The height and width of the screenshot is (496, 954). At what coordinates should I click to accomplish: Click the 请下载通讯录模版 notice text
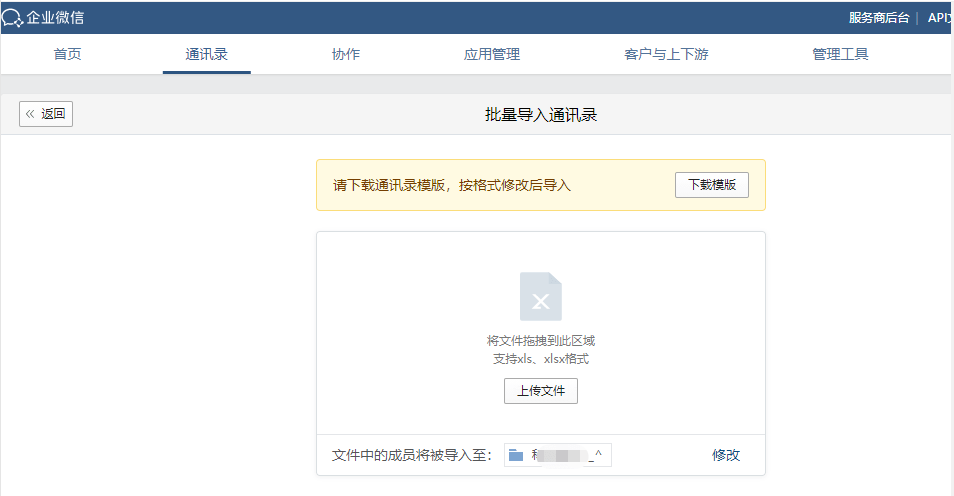[452, 185]
